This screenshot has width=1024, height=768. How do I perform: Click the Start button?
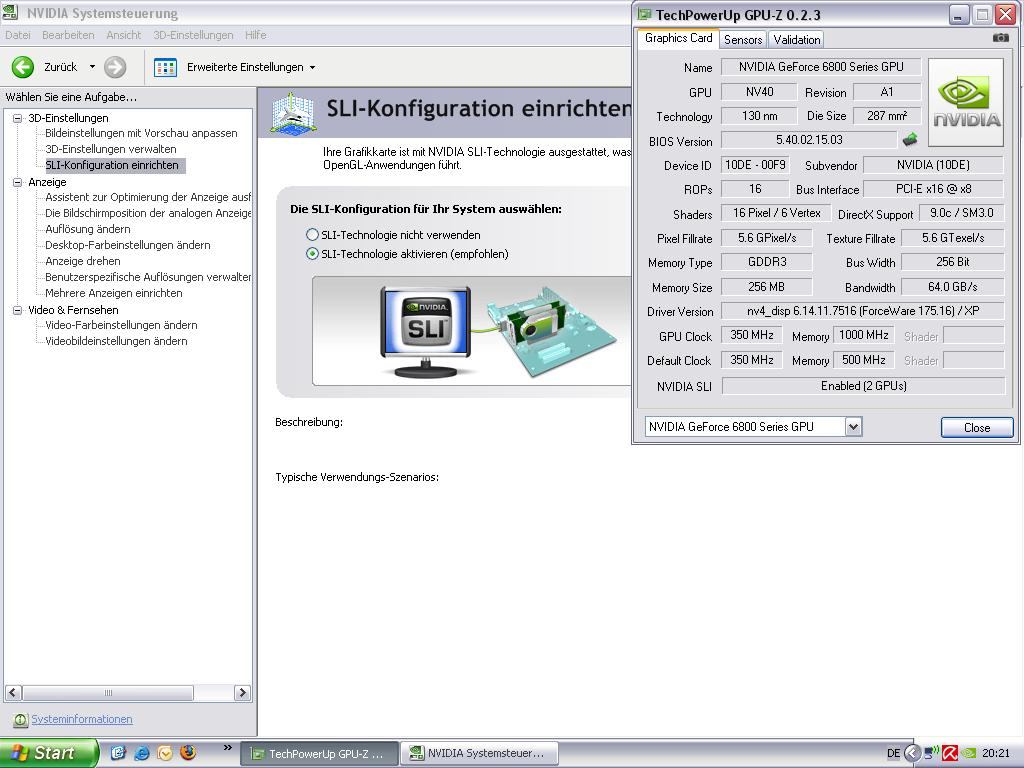[49, 753]
